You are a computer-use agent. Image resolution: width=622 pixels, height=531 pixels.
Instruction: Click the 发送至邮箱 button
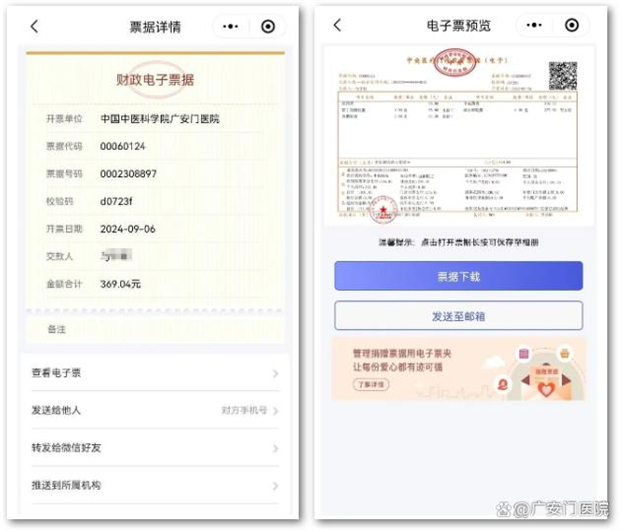[459, 316]
